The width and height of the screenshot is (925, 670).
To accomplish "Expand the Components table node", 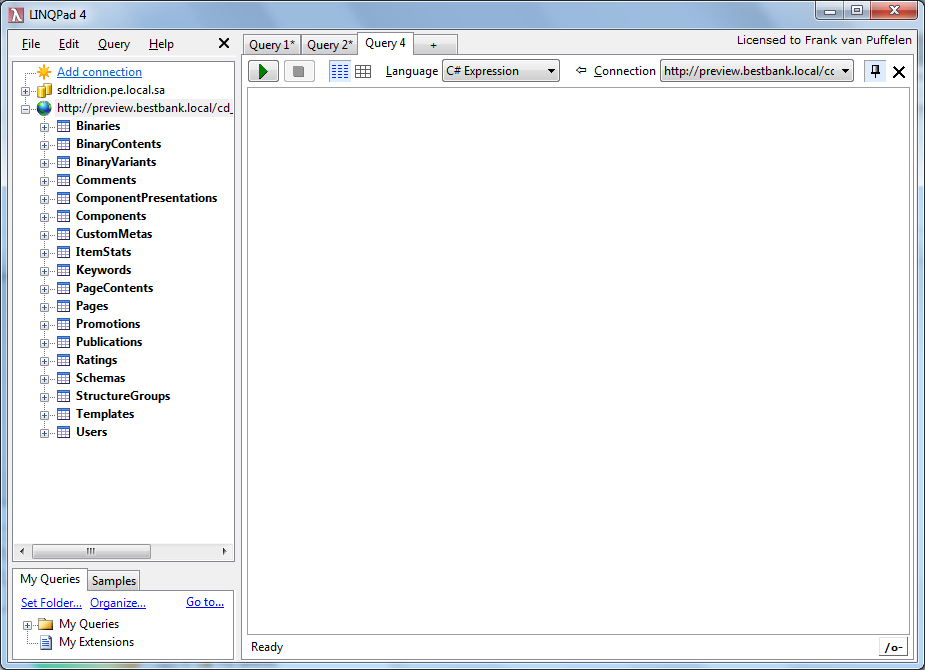I will pos(44,216).
